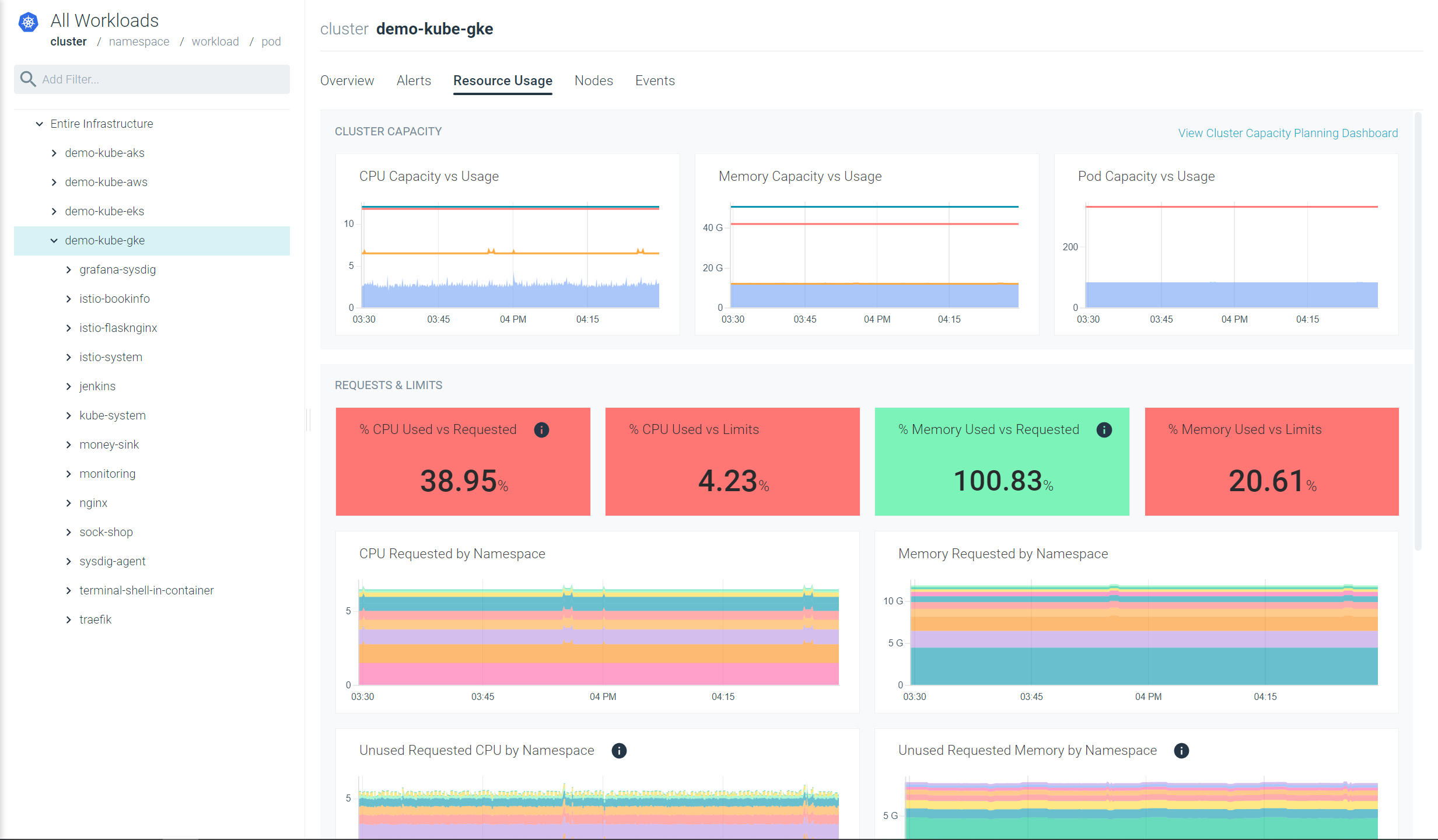Expand the kube-system tree item
The width and height of the screenshot is (1438, 840).
tap(68, 415)
